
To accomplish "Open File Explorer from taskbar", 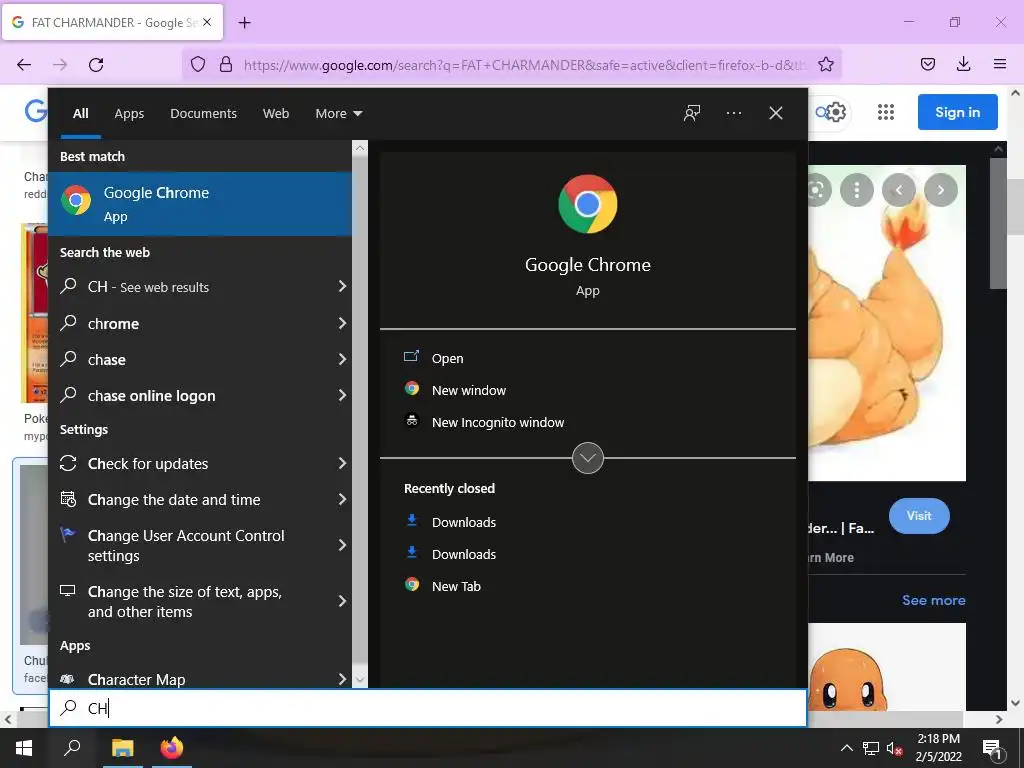I will tap(122, 748).
